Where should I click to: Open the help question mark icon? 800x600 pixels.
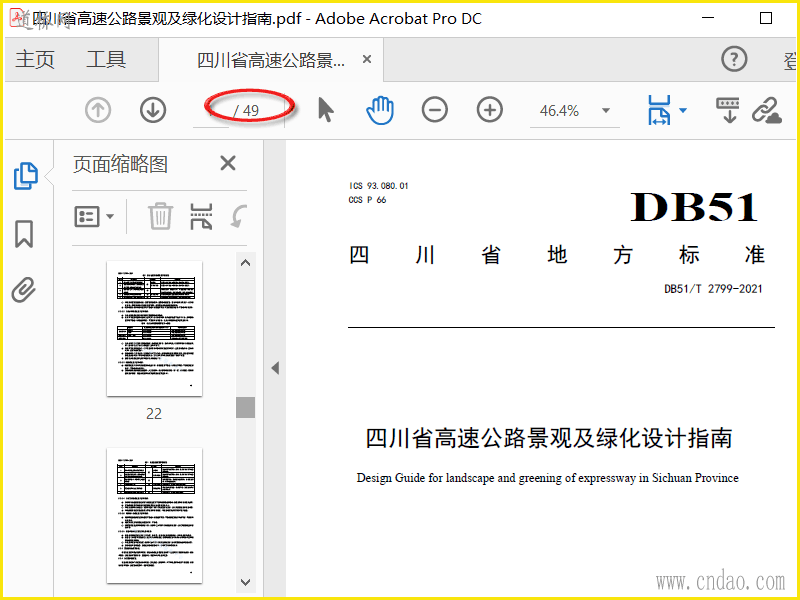pos(734,59)
